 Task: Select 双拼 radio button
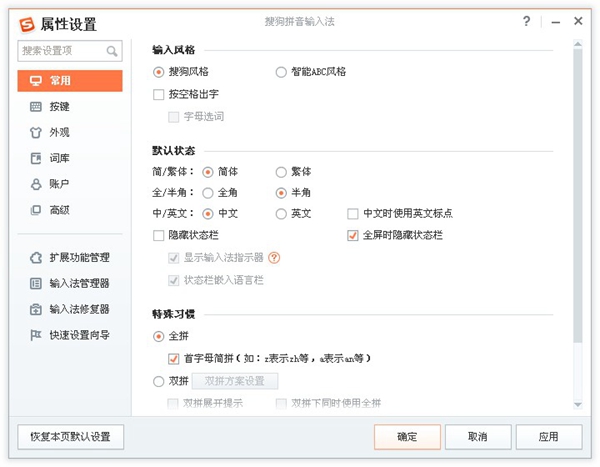click(x=158, y=381)
